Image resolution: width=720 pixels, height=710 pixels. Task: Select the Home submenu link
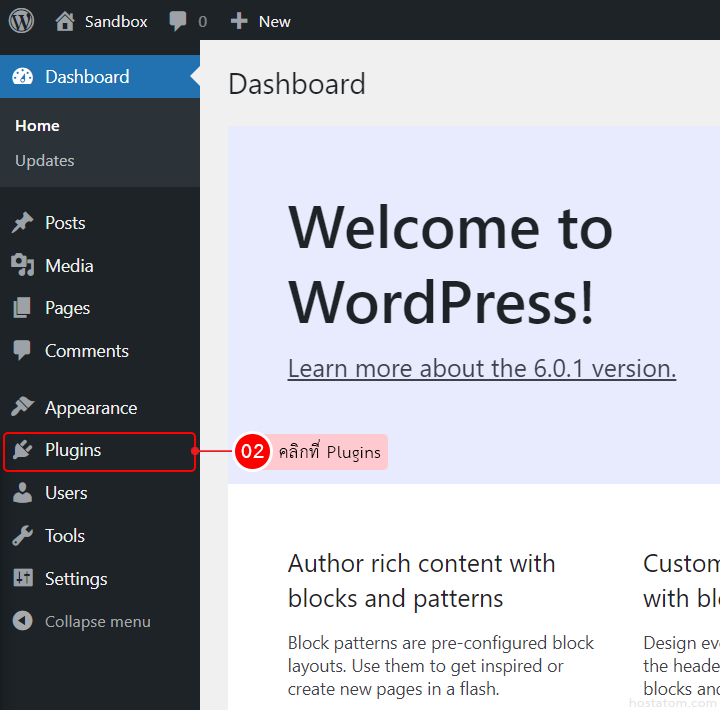click(x=37, y=126)
